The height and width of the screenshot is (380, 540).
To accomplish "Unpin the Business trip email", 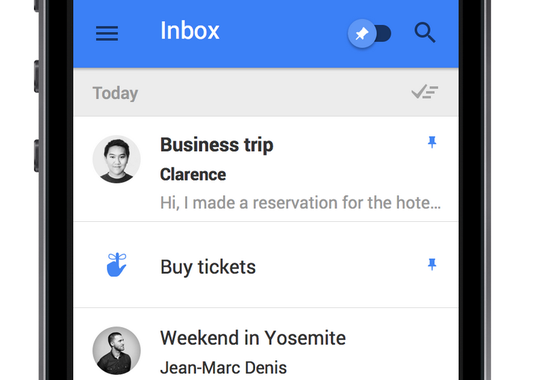I will coord(432,142).
